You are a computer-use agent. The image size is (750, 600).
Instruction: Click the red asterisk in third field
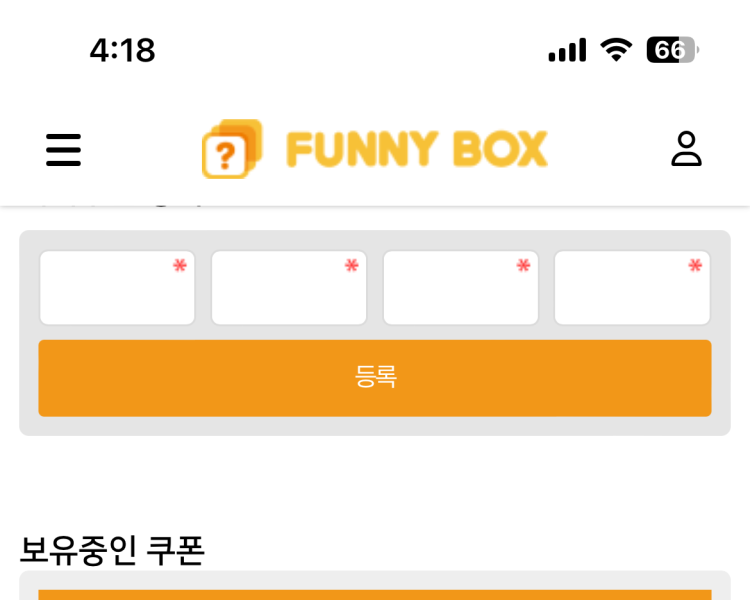pos(523,265)
